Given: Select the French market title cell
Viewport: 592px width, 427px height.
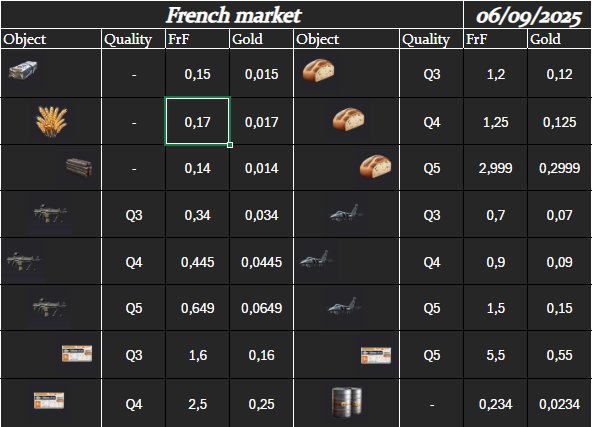Looking at the screenshot, I should pos(232,15).
